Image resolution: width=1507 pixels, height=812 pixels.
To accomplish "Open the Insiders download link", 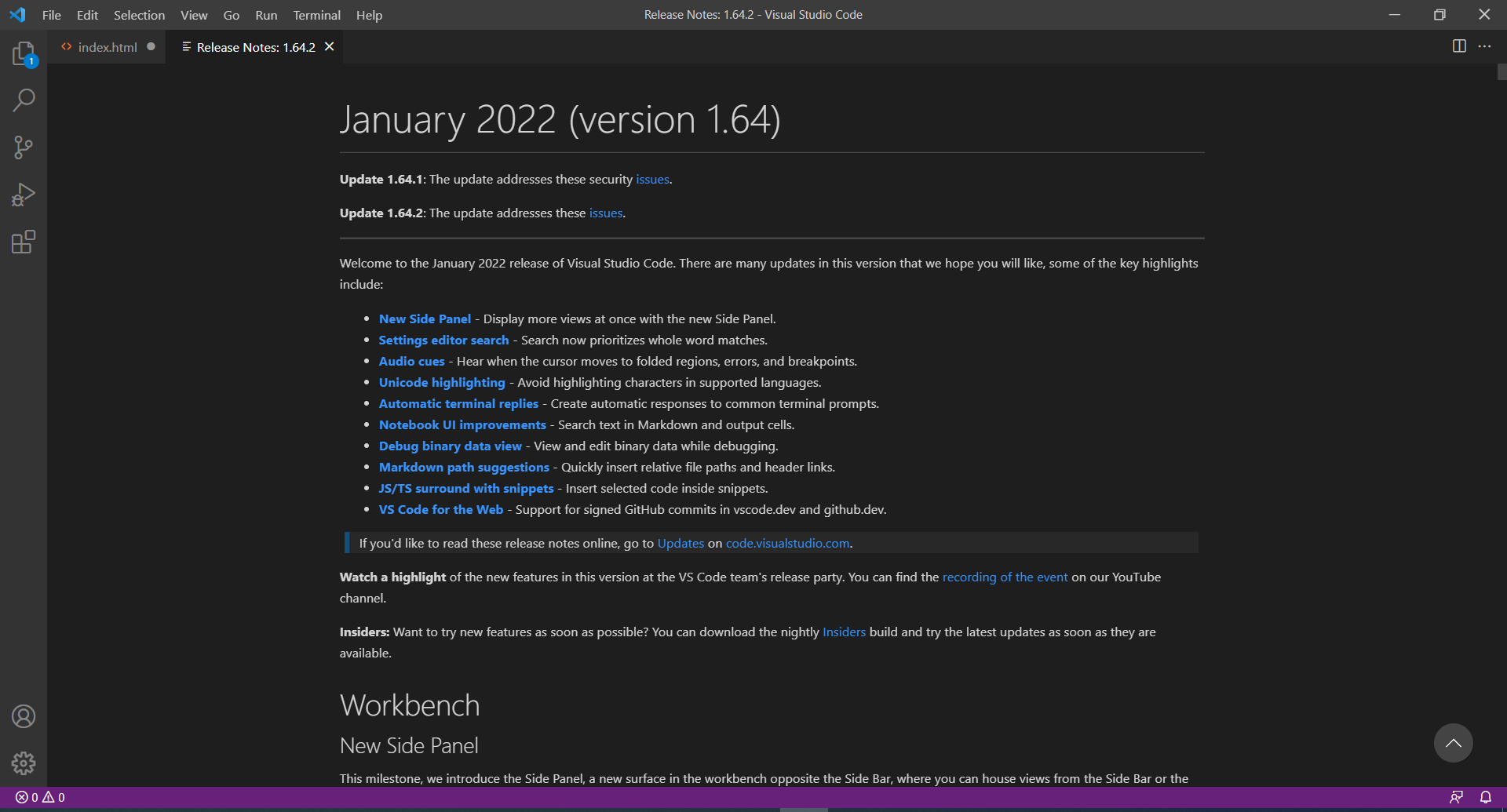I will pos(844,632).
